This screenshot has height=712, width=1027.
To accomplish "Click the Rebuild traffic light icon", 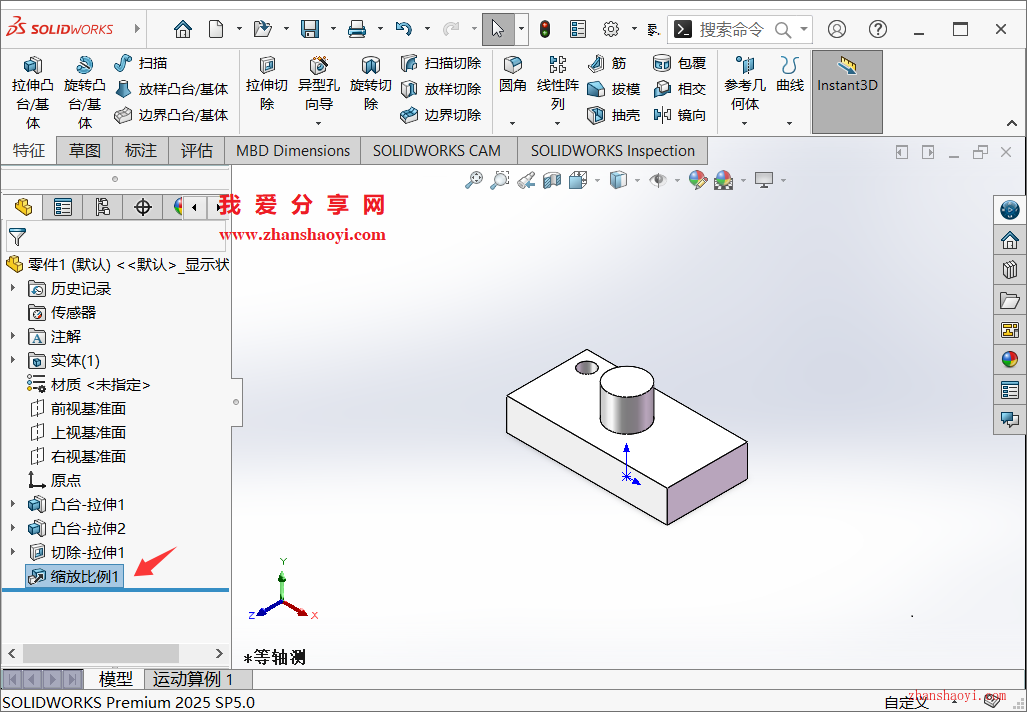I will tap(545, 29).
